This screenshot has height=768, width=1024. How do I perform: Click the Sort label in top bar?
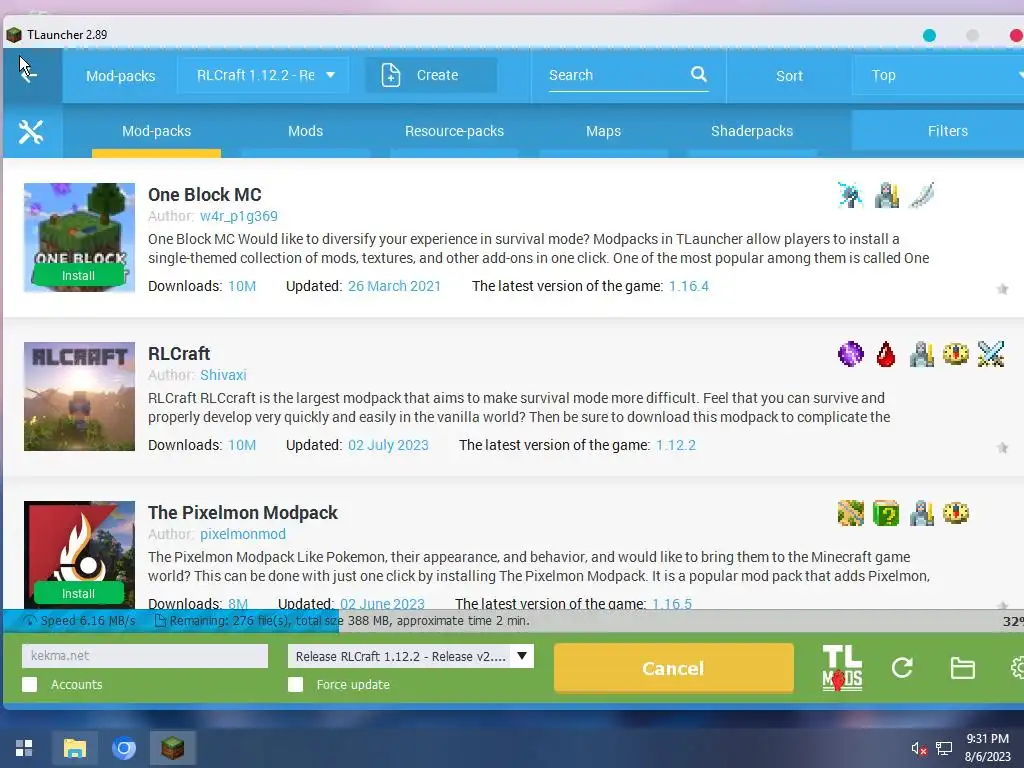790,76
